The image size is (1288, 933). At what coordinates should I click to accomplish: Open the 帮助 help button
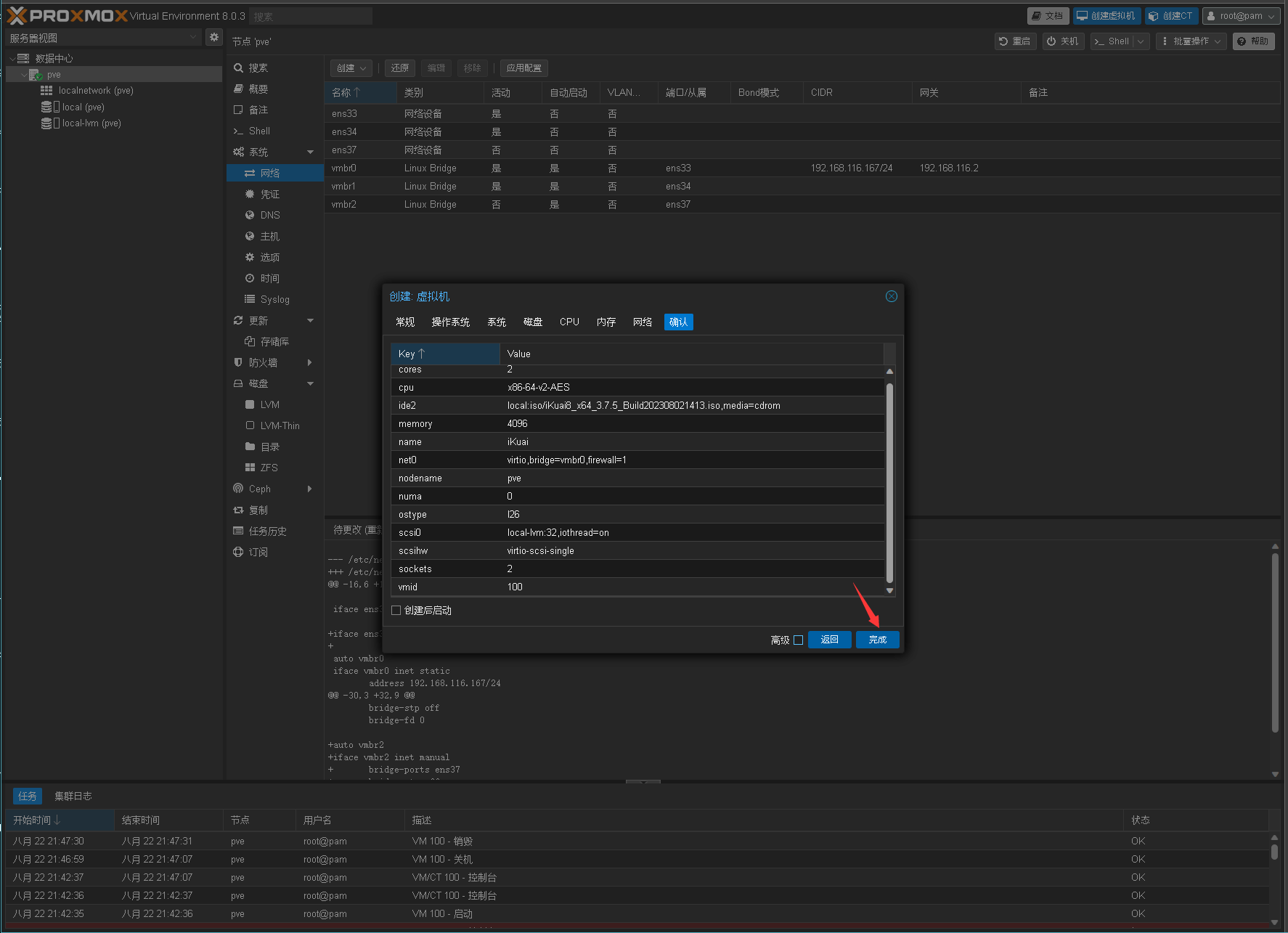[1252, 41]
